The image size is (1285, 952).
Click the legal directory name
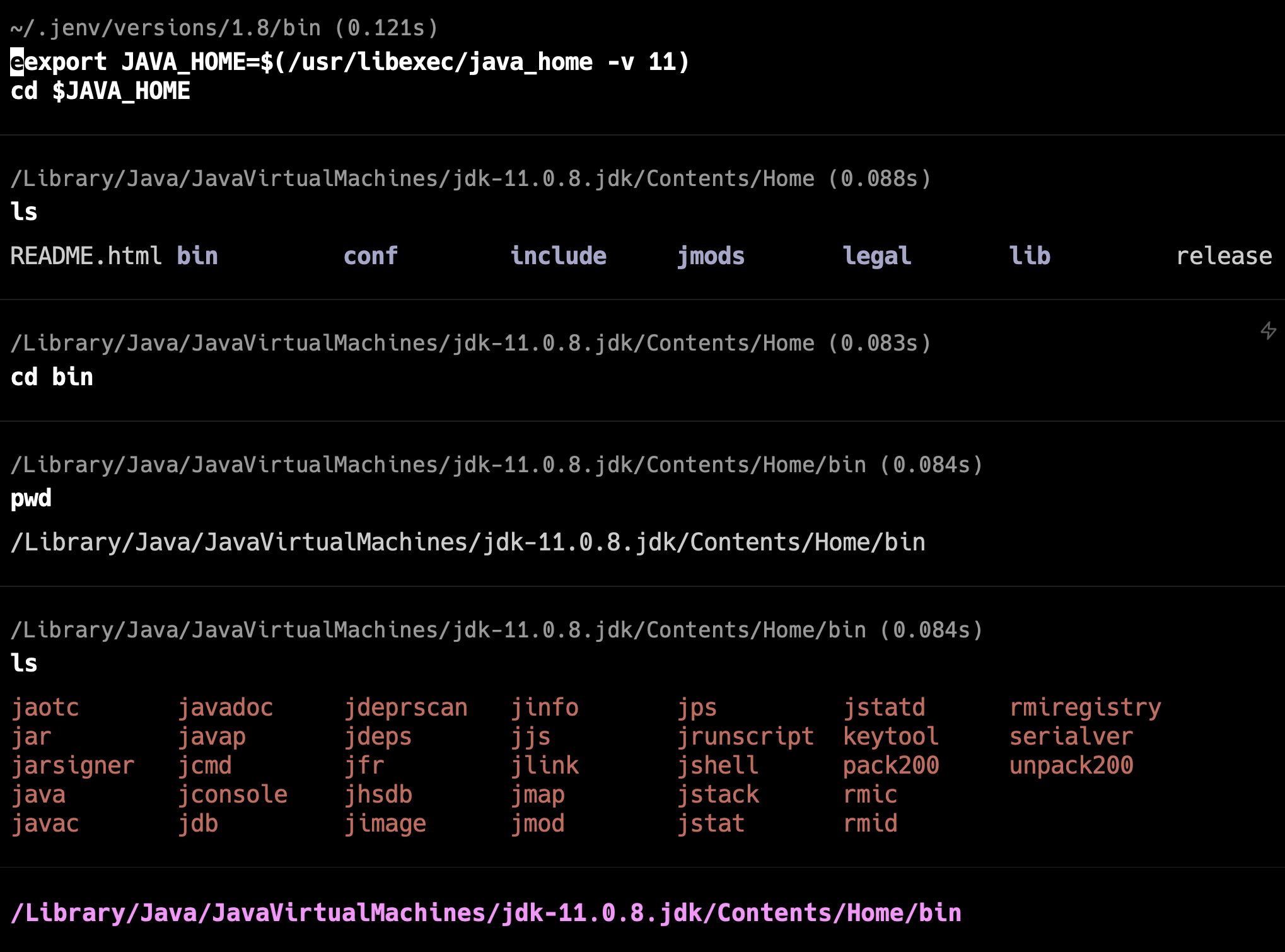tap(877, 256)
